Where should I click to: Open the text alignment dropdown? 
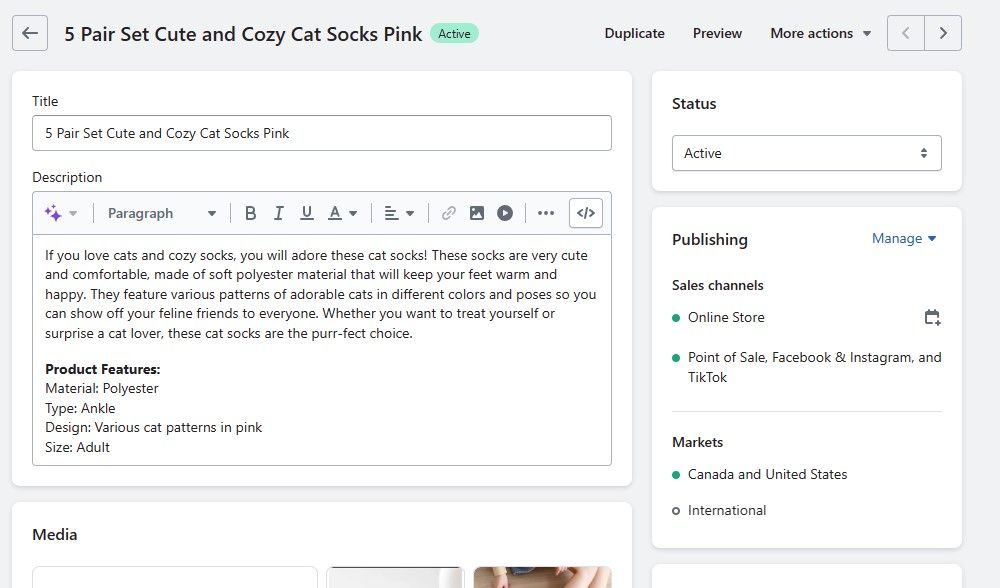[399, 213]
